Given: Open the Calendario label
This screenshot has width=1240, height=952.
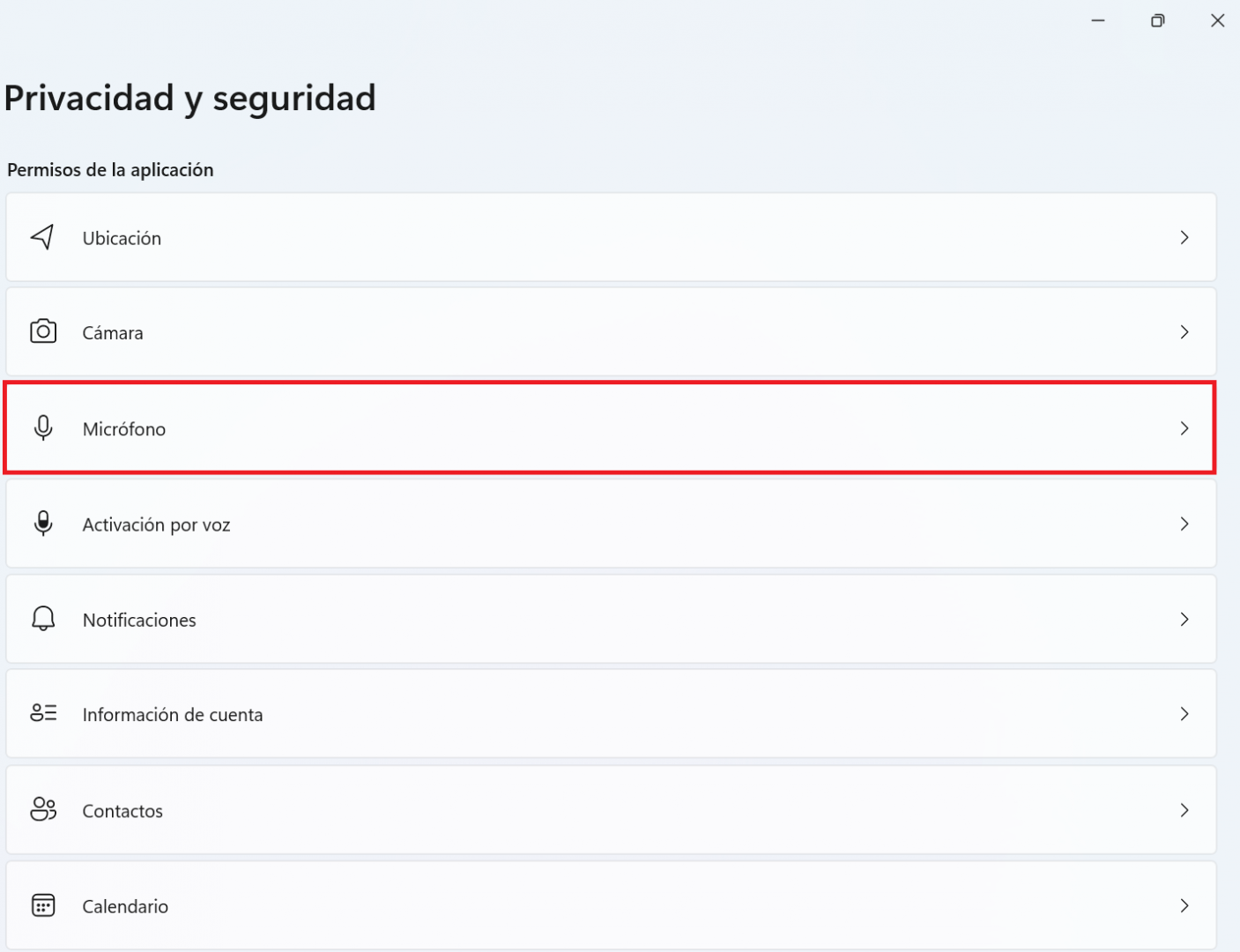Looking at the screenshot, I should (x=125, y=906).
